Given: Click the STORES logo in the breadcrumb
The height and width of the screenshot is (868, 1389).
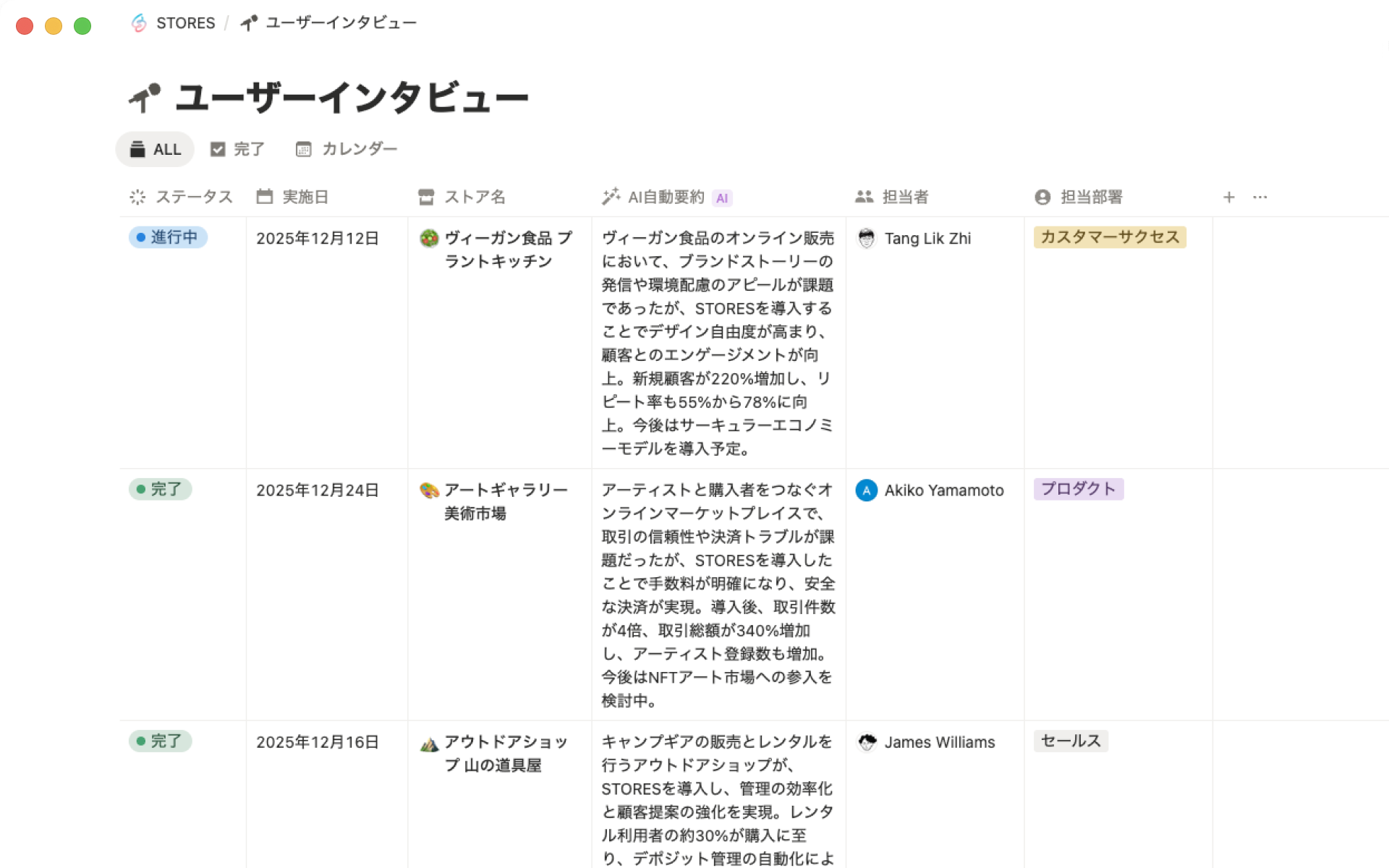Looking at the screenshot, I should point(138,22).
